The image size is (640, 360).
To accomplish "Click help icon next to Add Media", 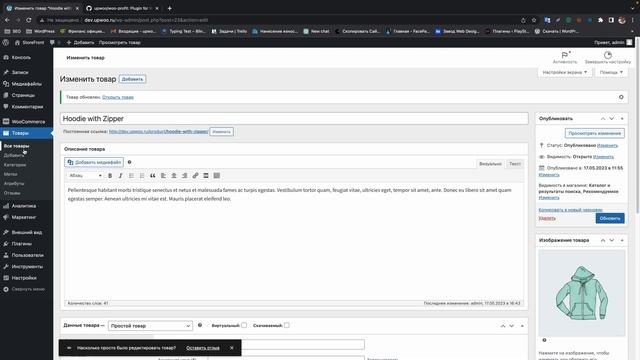I will 129,162.
